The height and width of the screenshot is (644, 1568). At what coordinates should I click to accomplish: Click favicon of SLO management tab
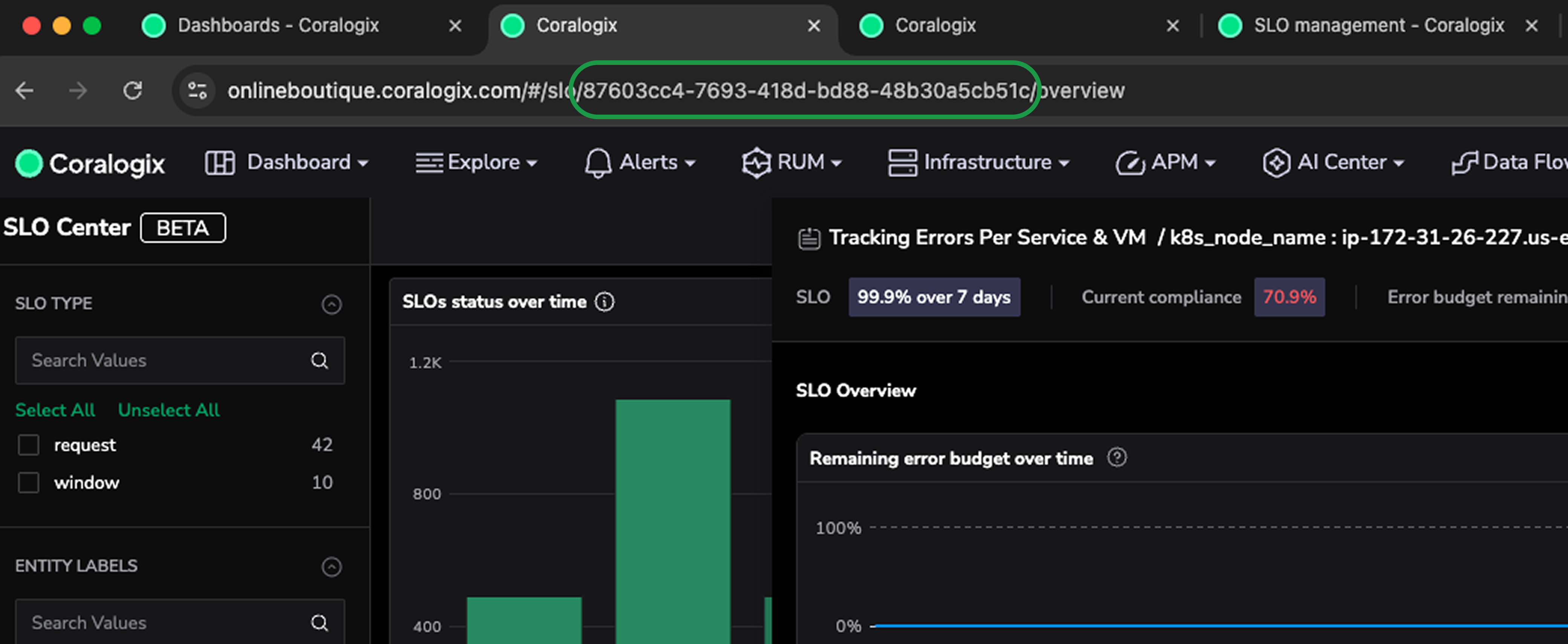1230,26
